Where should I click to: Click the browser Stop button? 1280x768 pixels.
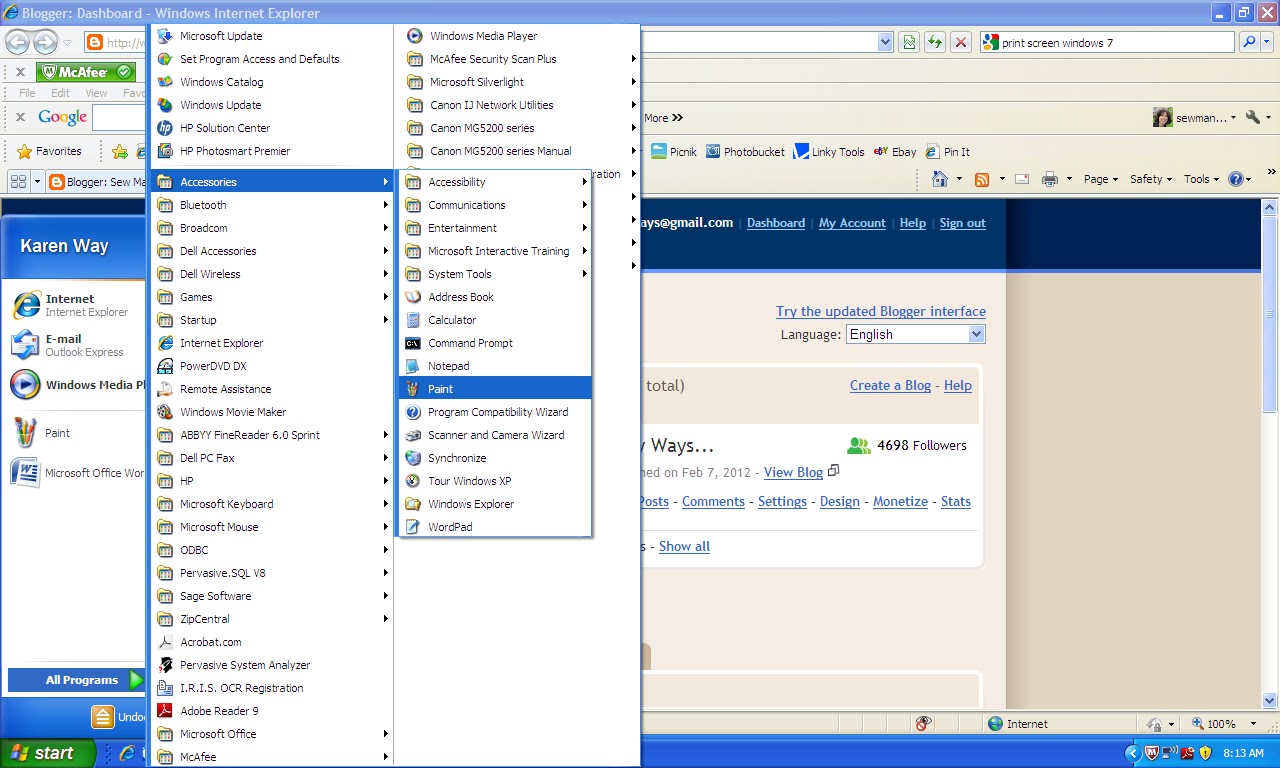[961, 42]
